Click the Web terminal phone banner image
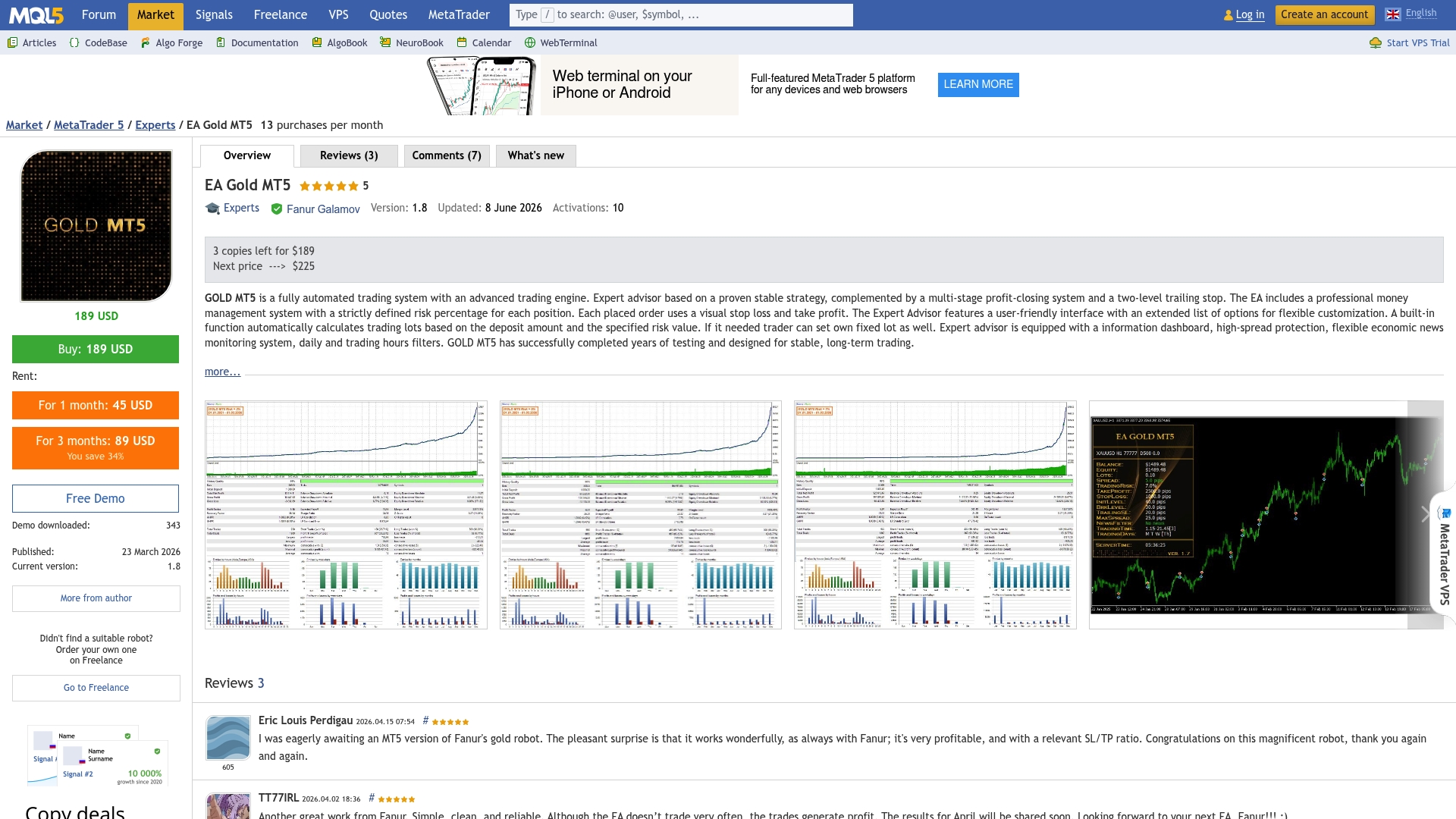 [481, 85]
